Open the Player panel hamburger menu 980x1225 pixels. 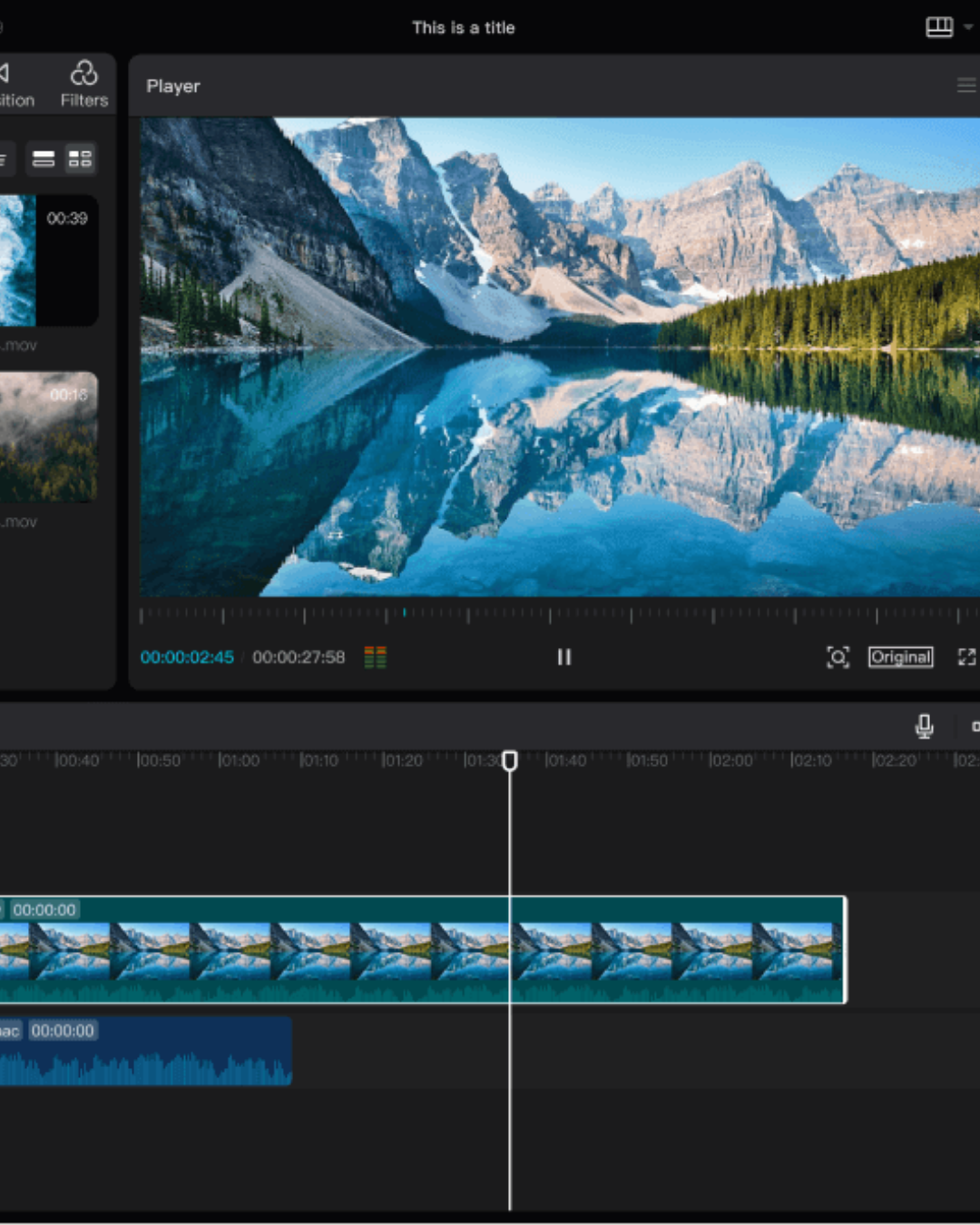coord(965,85)
